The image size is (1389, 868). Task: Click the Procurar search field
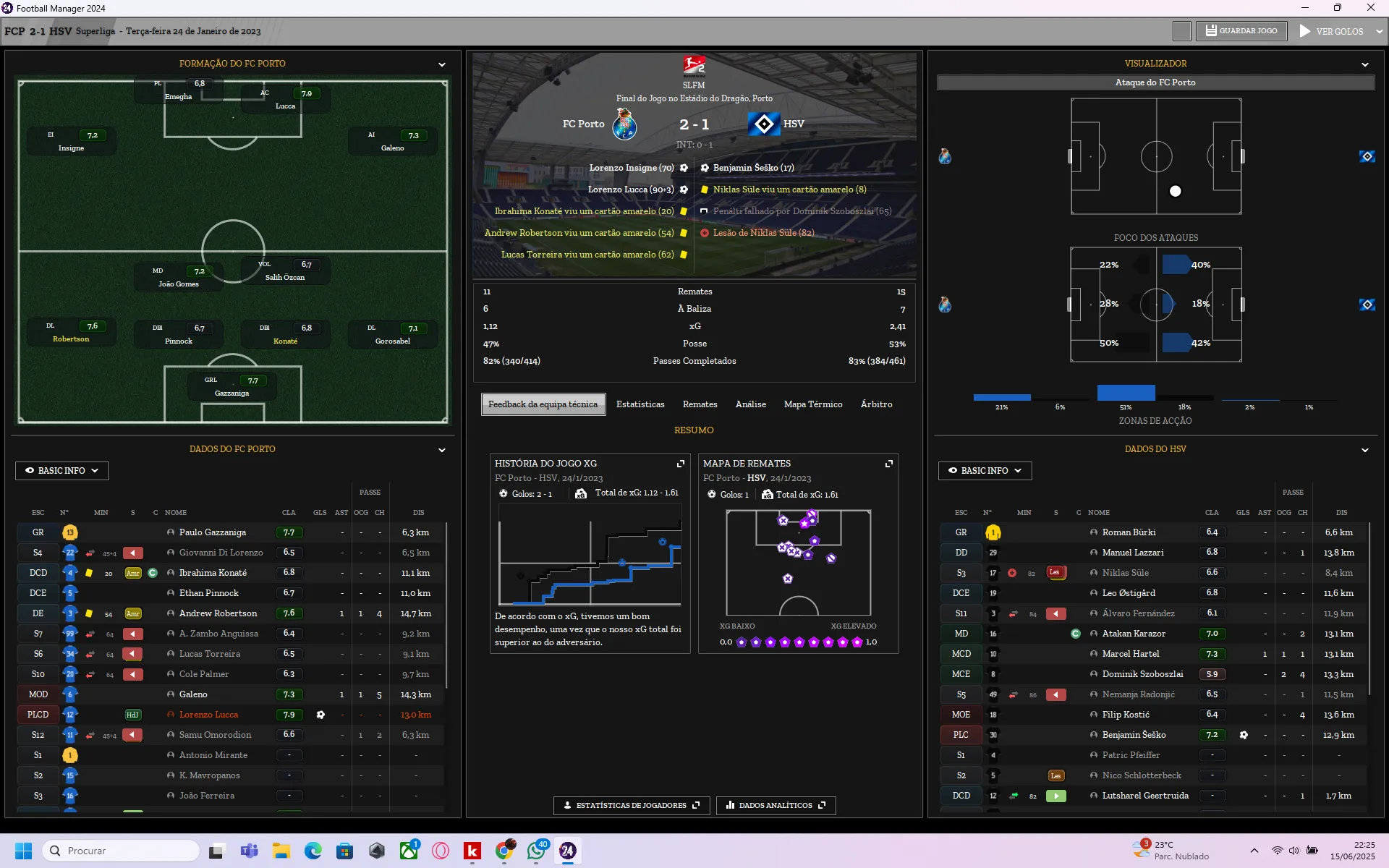[x=122, y=851]
